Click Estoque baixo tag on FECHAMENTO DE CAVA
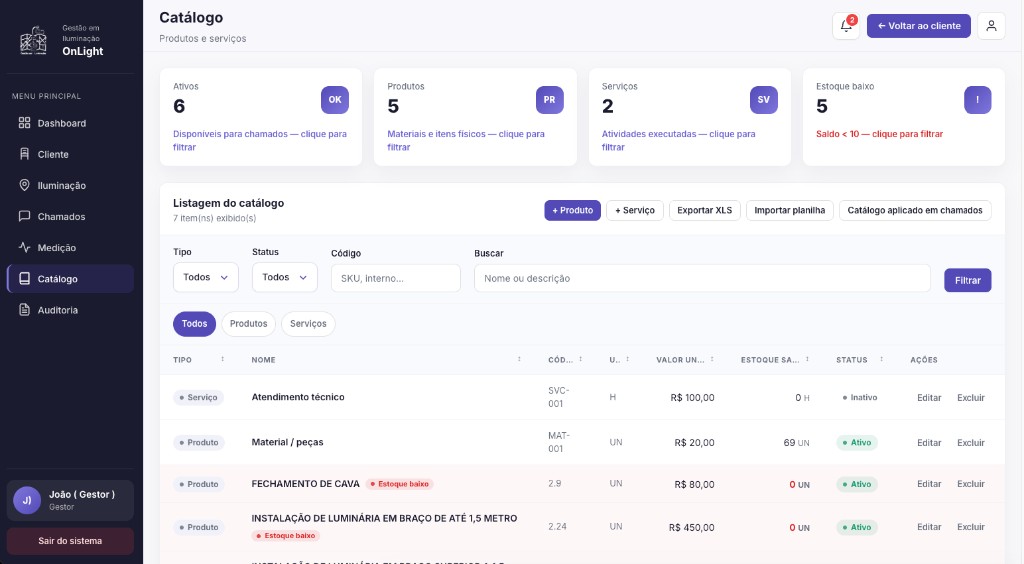The width and height of the screenshot is (1024, 564). 399,484
